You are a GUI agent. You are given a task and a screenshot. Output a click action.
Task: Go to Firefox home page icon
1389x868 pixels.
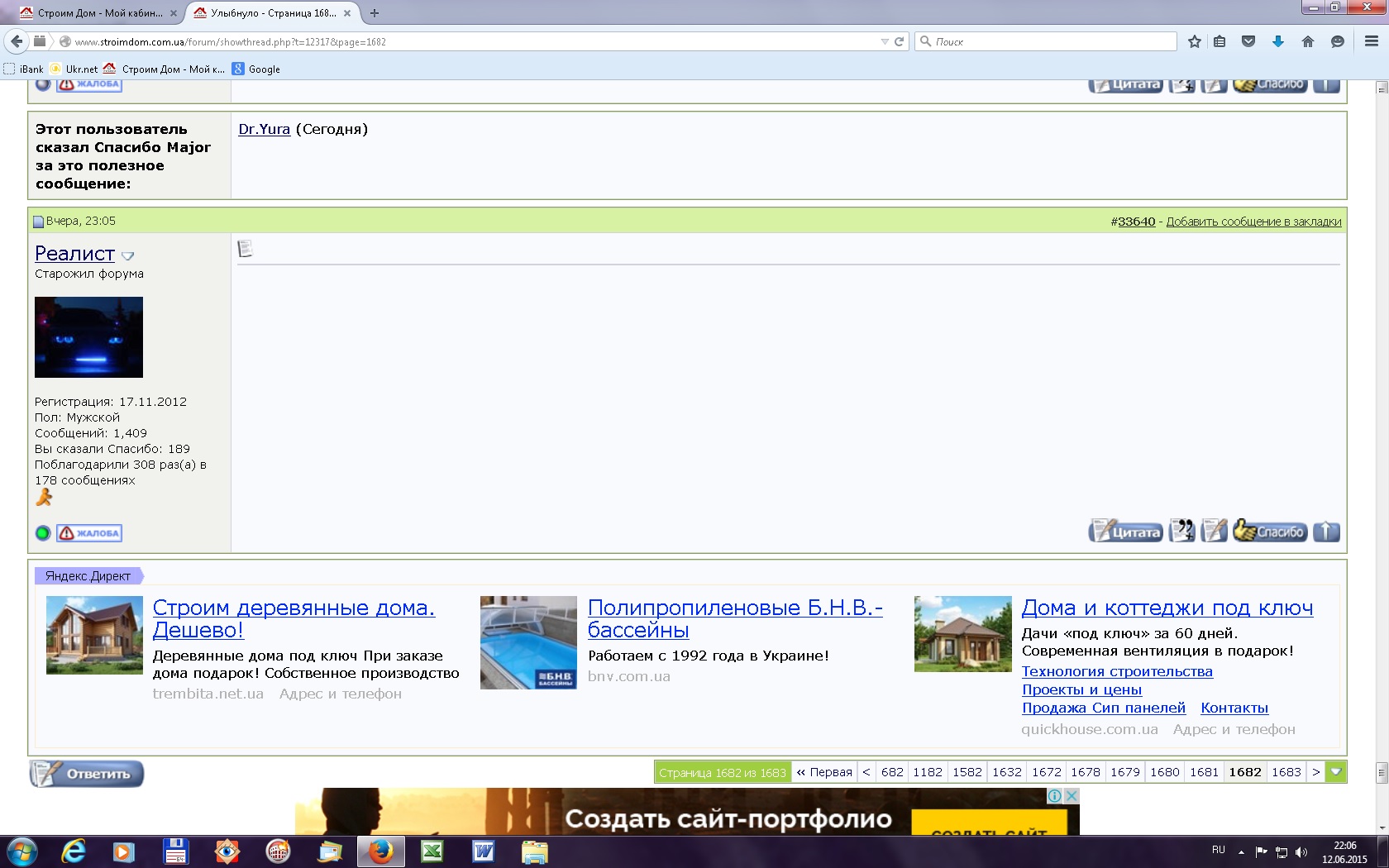[1308, 41]
